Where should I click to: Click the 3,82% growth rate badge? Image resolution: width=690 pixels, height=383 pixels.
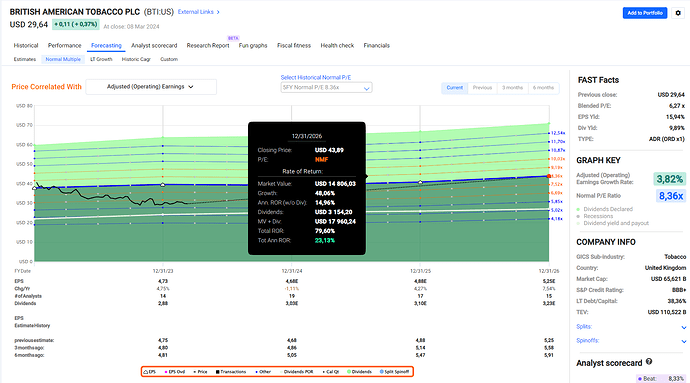click(x=669, y=179)
